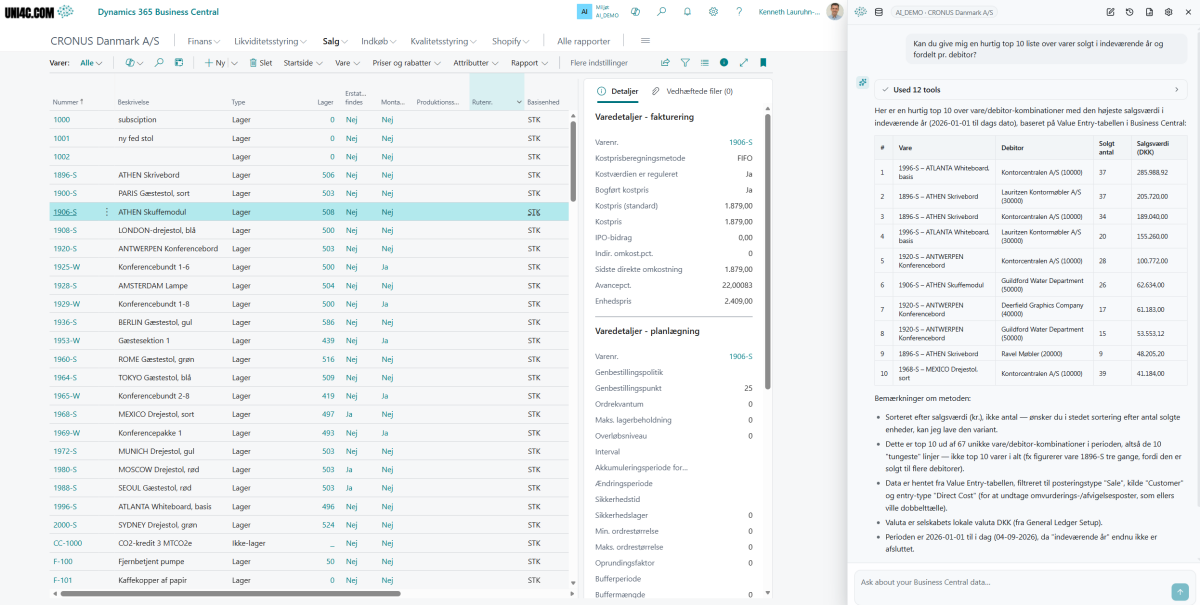Image resolution: width=1200 pixels, height=605 pixels.
Task: Select the ATHEN Skuffemodul description cell
Action: pyautogui.click(x=152, y=212)
